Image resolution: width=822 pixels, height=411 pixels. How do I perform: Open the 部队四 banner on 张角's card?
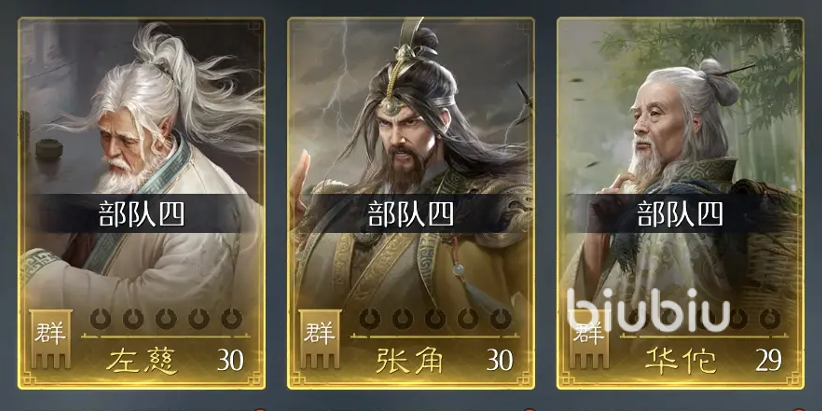click(411, 213)
